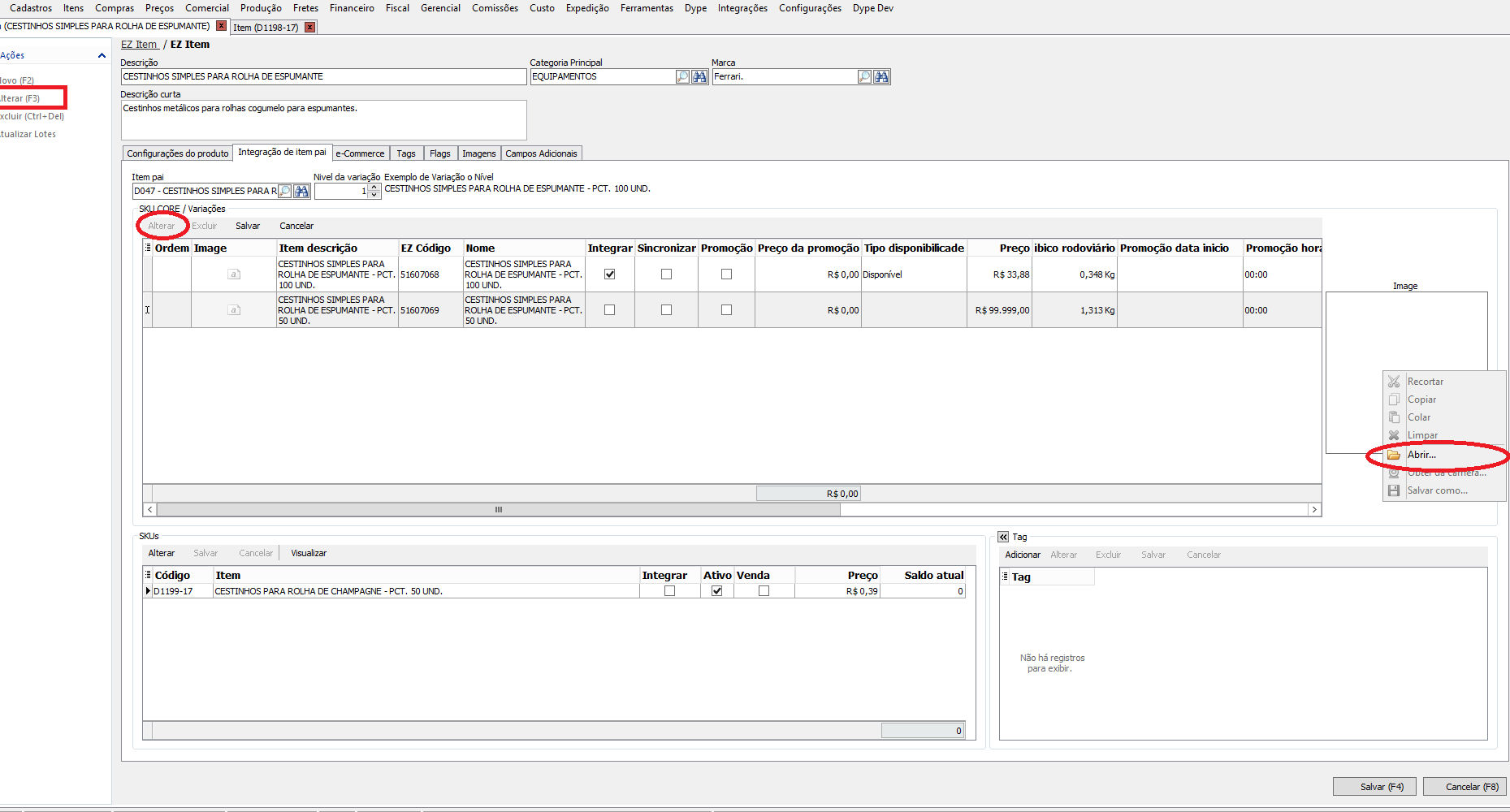This screenshot has height=812, width=1510.
Task: Collapse the Tag panel with the double chevron
Action: 1003,537
